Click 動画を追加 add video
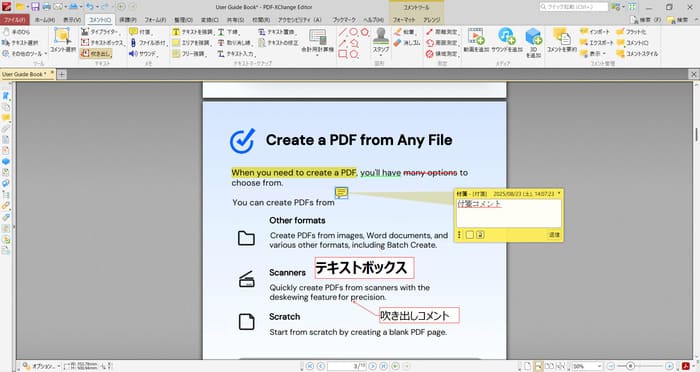This screenshot has height=372, width=700. [x=476, y=40]
